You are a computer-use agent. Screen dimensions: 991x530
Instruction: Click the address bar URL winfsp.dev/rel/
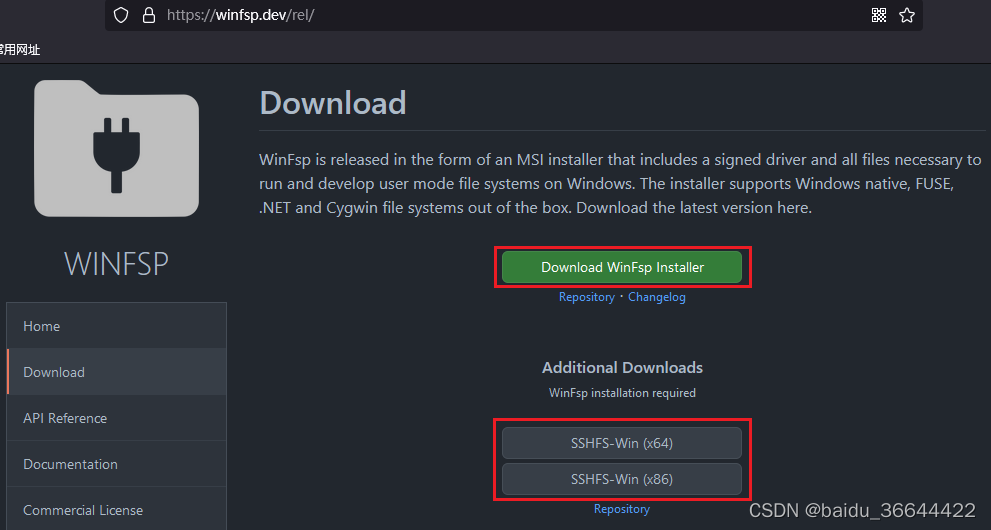(x=240, y=15)
